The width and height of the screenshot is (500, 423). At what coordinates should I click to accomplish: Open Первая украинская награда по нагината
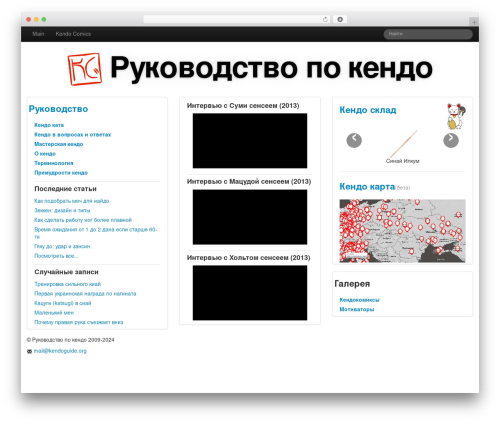click(85, 294)
